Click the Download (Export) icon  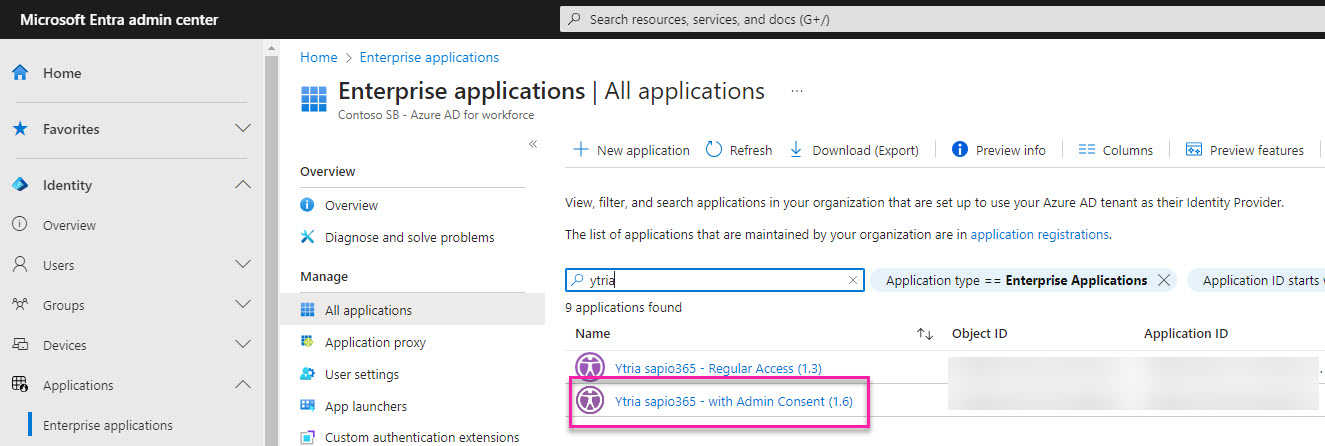coord(796,150)
